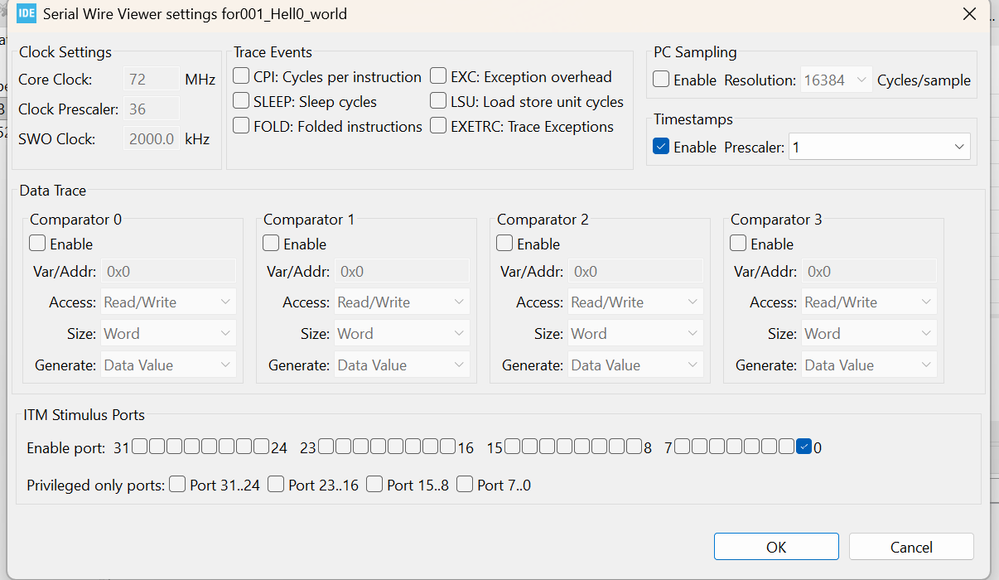Enable ITM stimulus port 31
The width and height of the screenshot is (999, 580).
[141, 447]
